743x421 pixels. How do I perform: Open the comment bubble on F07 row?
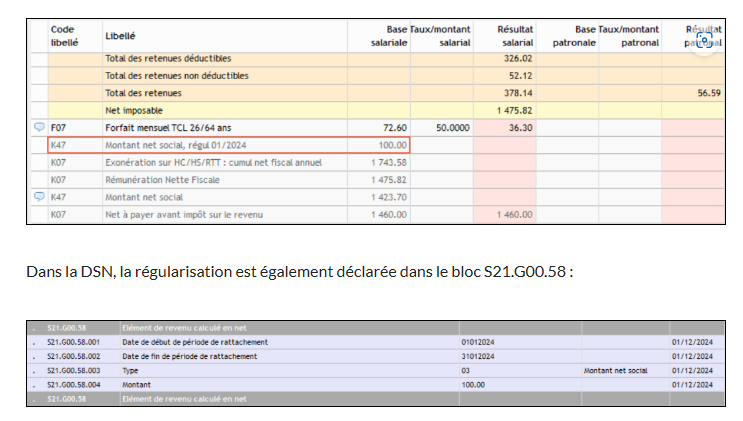(39, 127)
